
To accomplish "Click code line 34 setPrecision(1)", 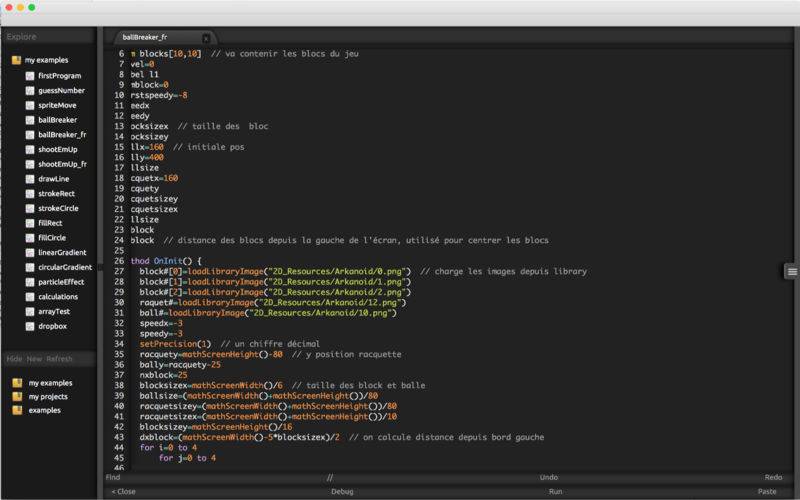I will coord(175,344).
